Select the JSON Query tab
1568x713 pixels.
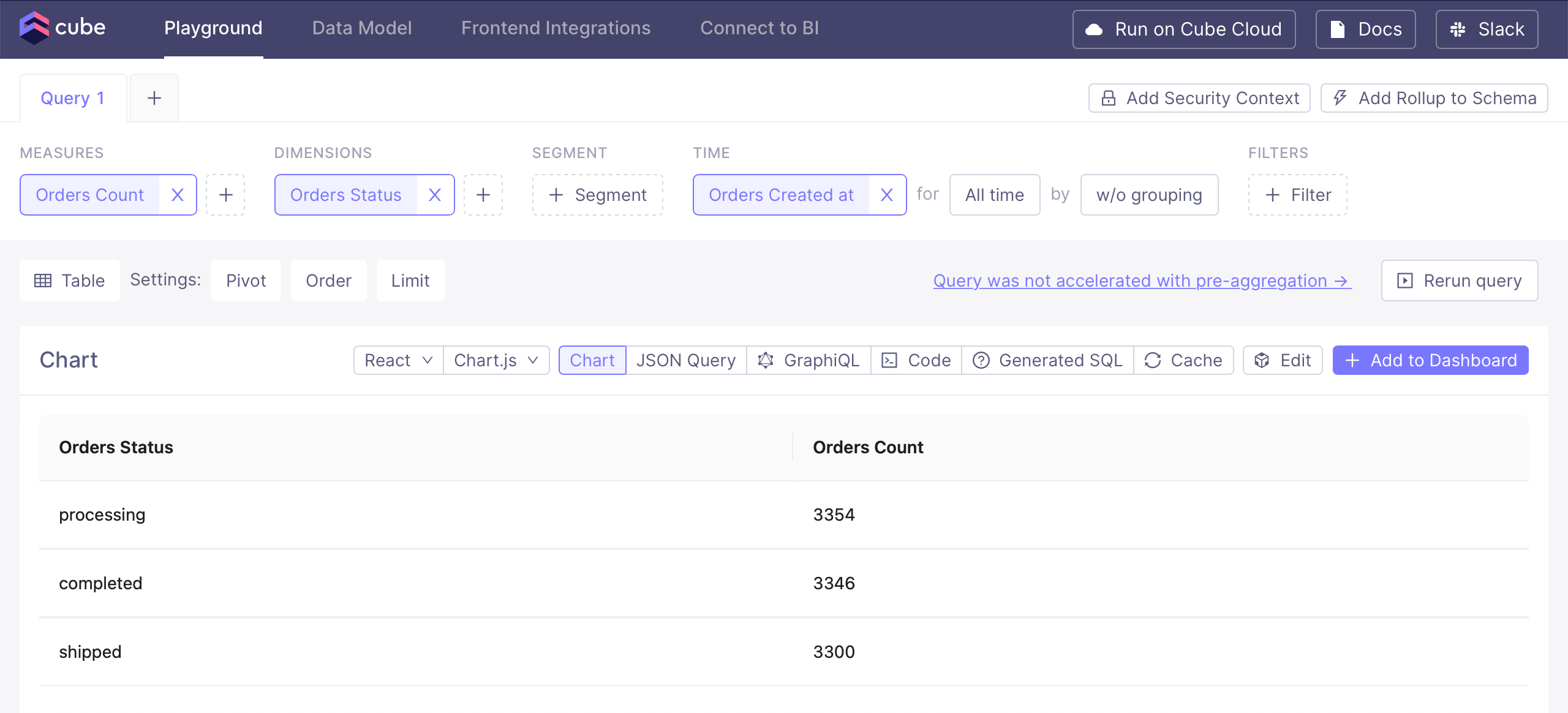pos(685,359)
